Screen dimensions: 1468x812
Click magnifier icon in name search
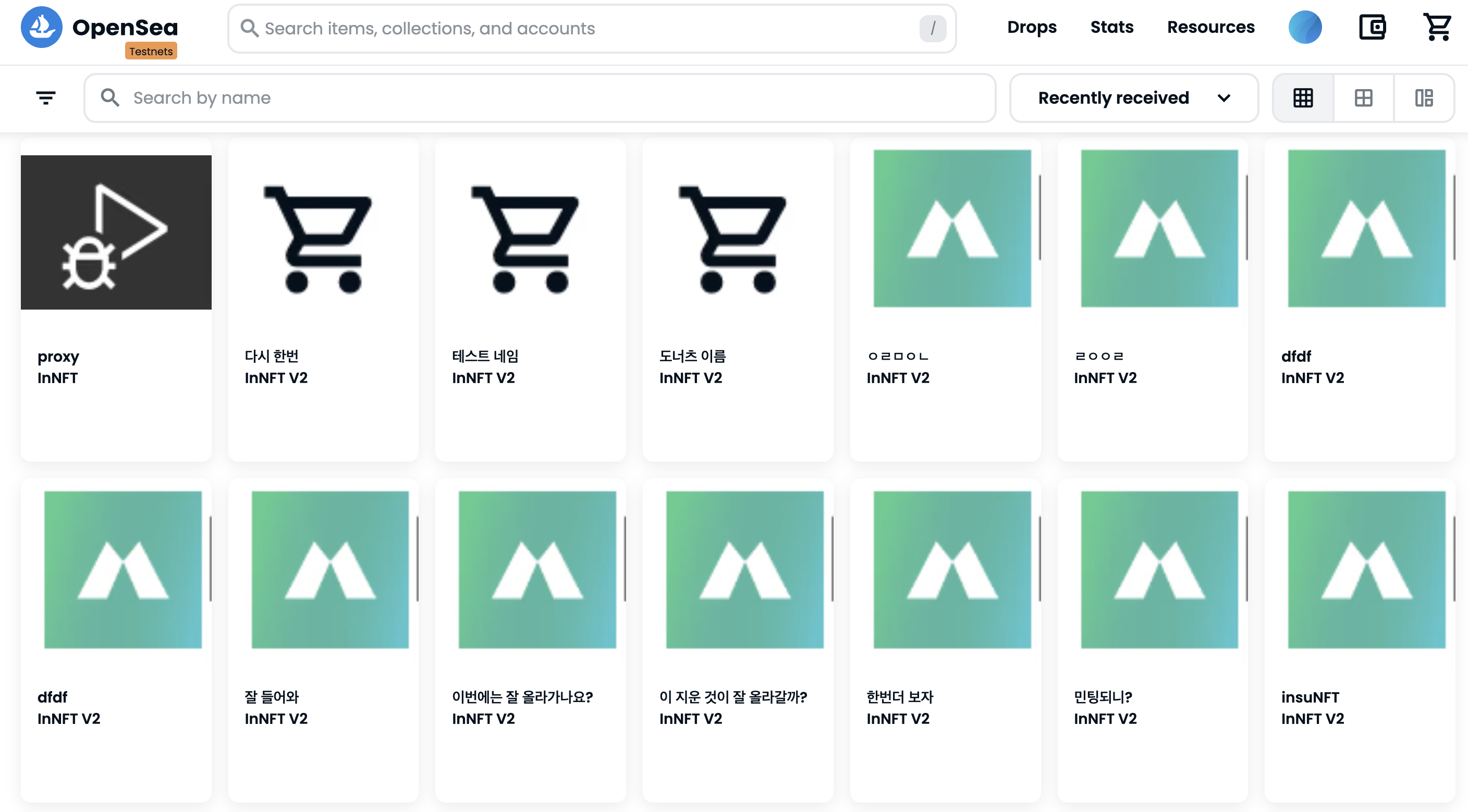pyautogui.click(x=110, y=98)
